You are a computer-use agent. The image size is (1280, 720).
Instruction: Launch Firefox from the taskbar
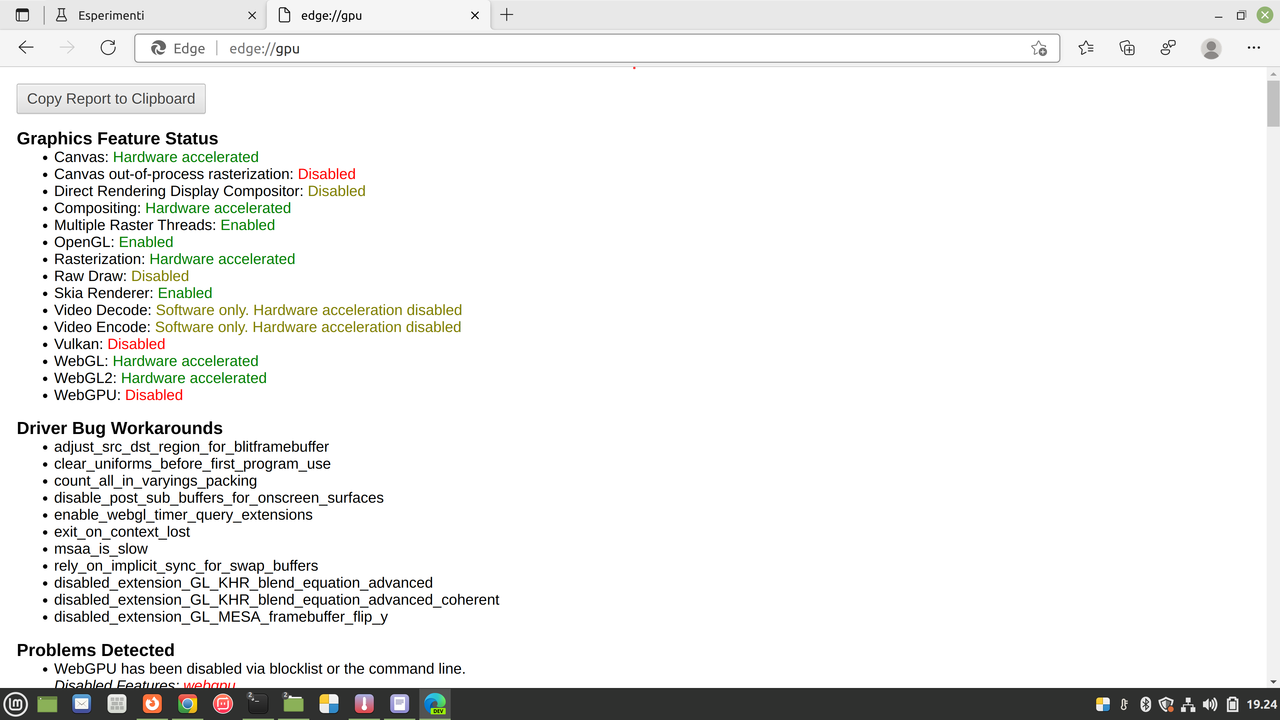[x=152, y=704]
